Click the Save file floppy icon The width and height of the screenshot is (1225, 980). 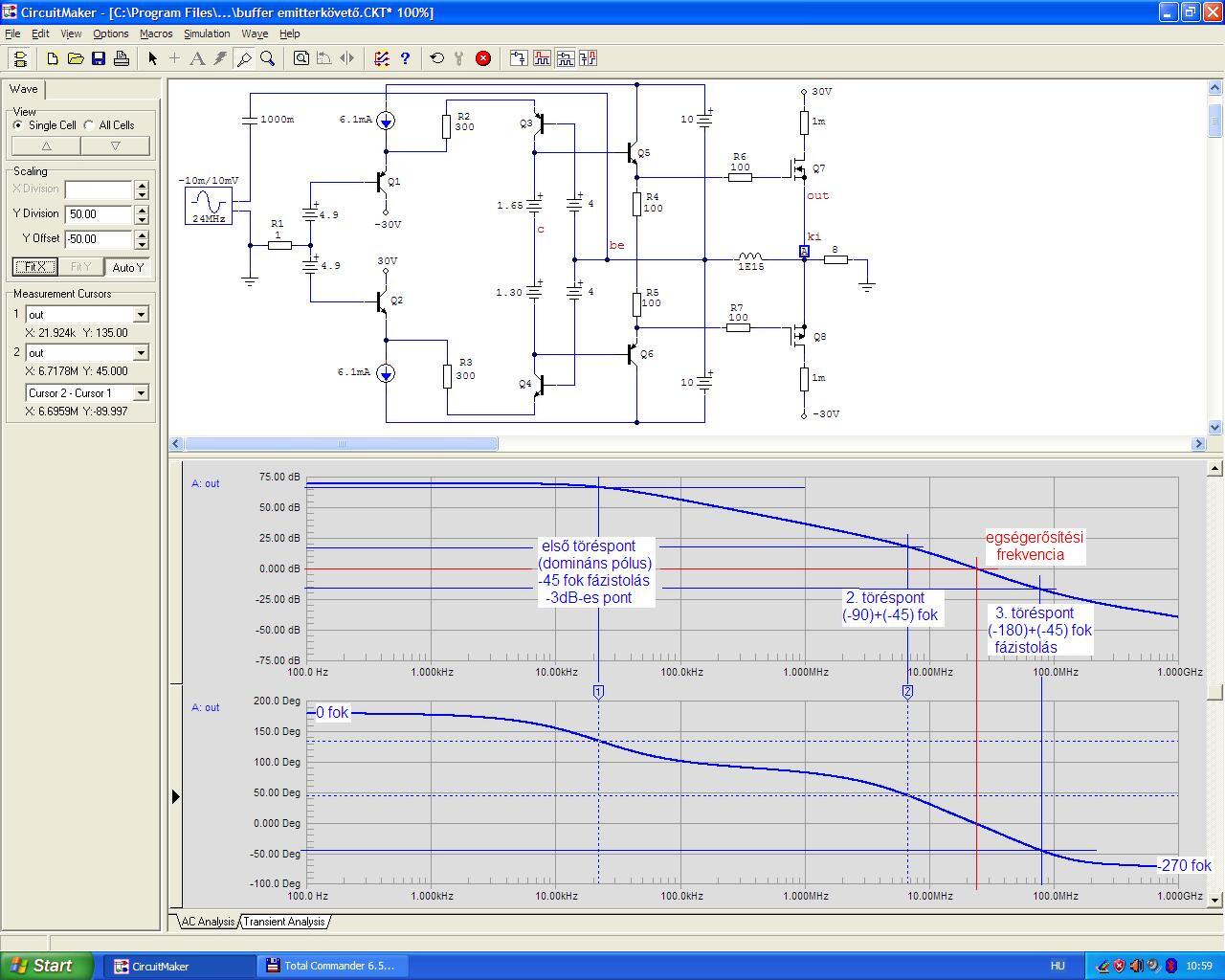[x=99, y=58]
